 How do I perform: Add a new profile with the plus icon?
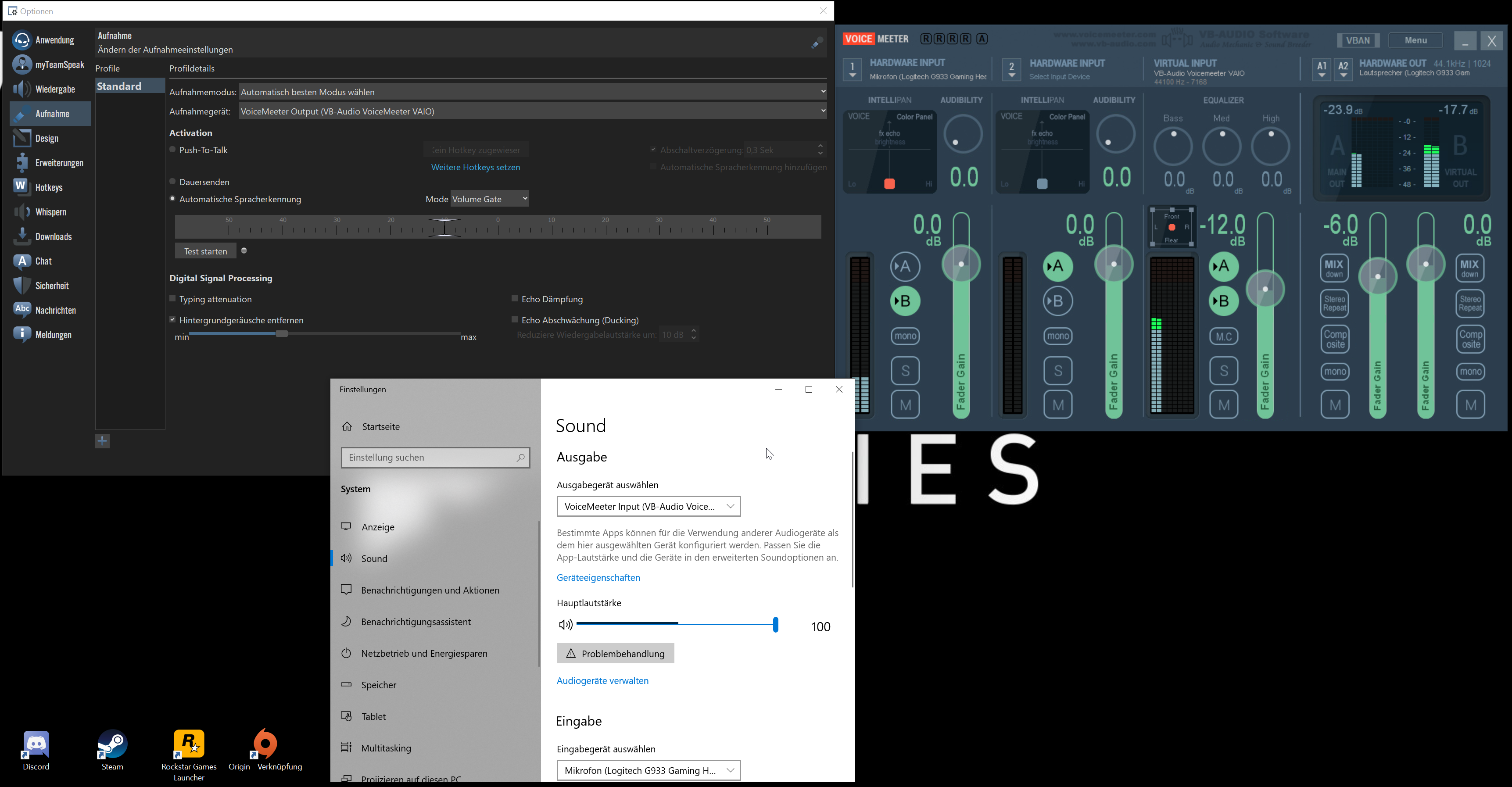(103, 441)
